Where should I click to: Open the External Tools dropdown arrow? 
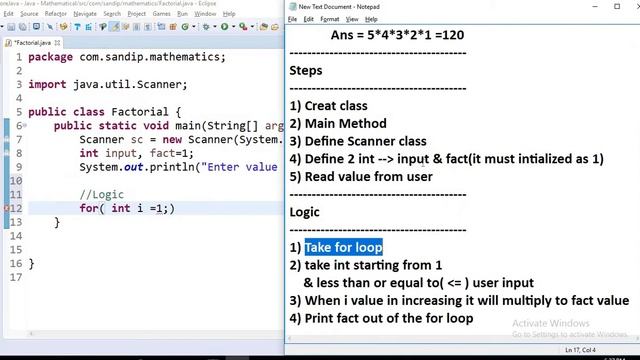pos(252,27)
